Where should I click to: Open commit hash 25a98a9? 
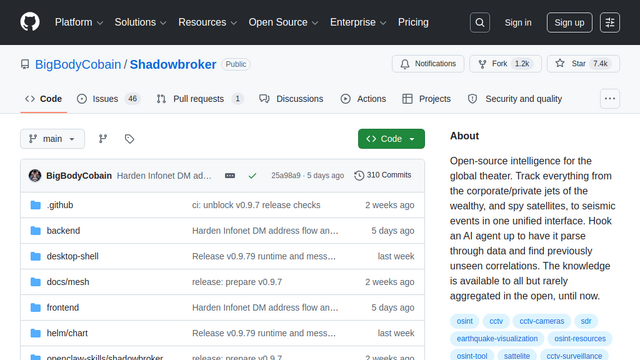[286, 176]
